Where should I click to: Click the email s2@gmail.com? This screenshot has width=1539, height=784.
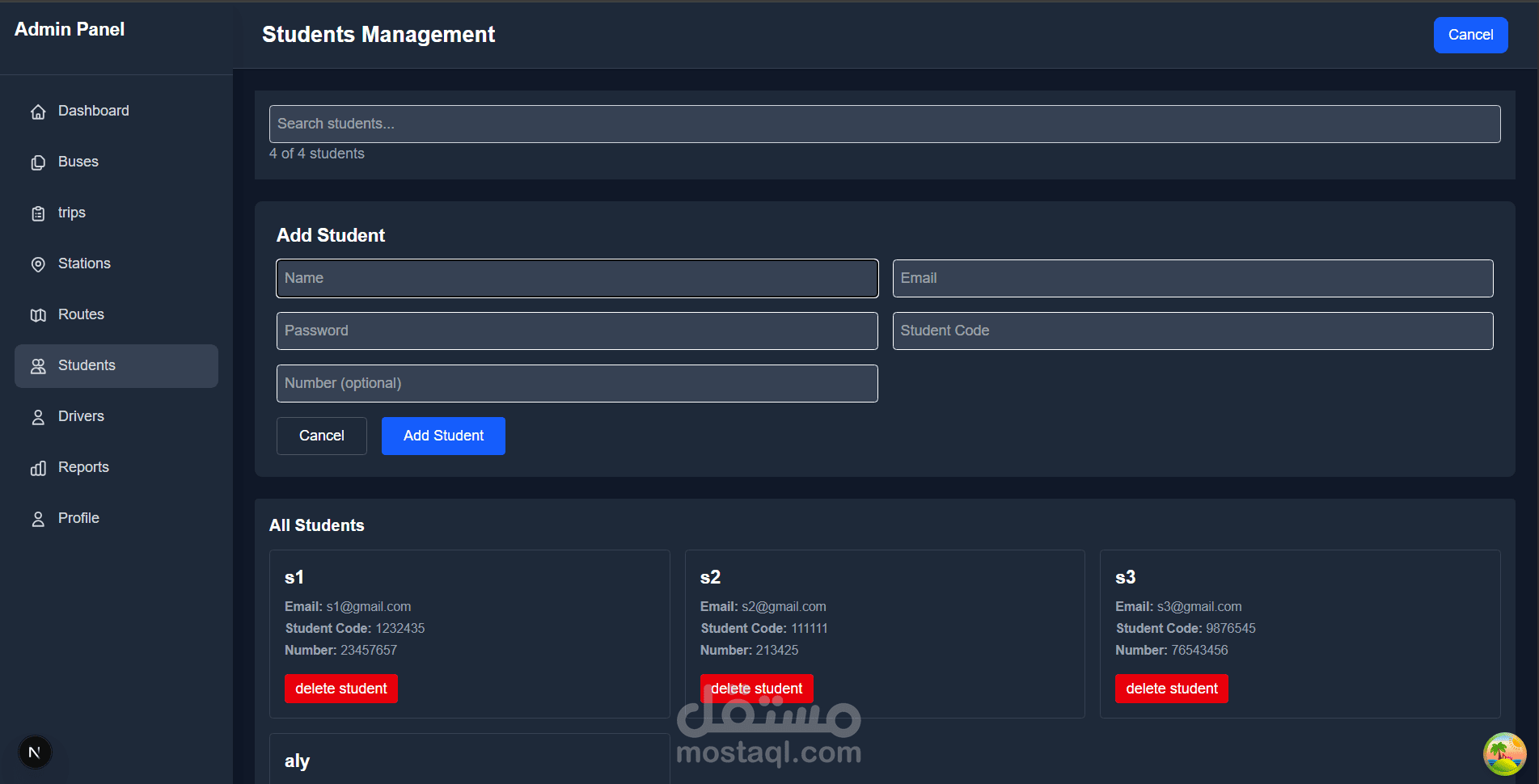[784, 606]
